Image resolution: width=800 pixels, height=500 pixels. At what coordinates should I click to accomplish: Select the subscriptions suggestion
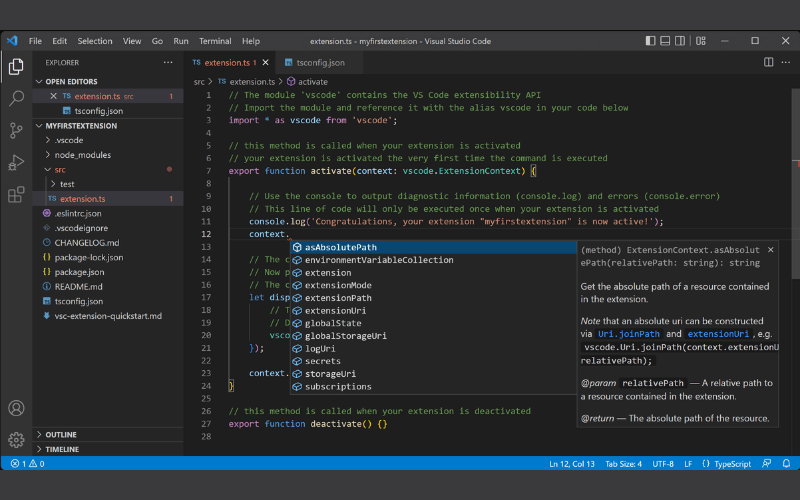(x=433, y=387)
